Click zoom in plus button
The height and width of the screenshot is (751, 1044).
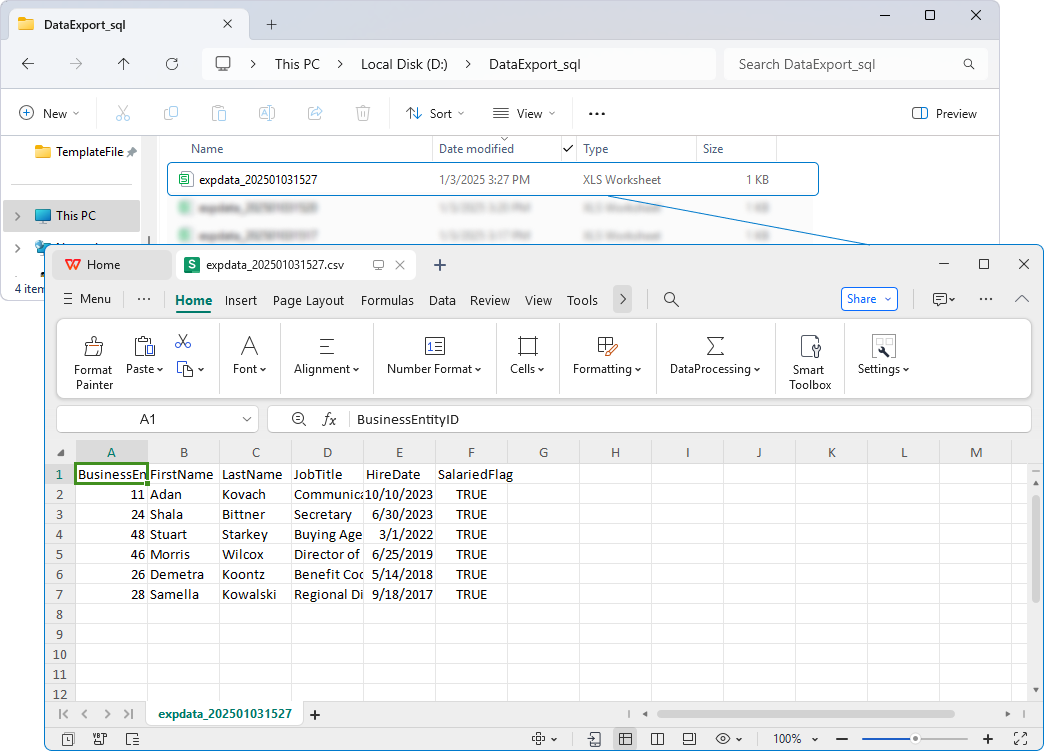coord(988,739)
